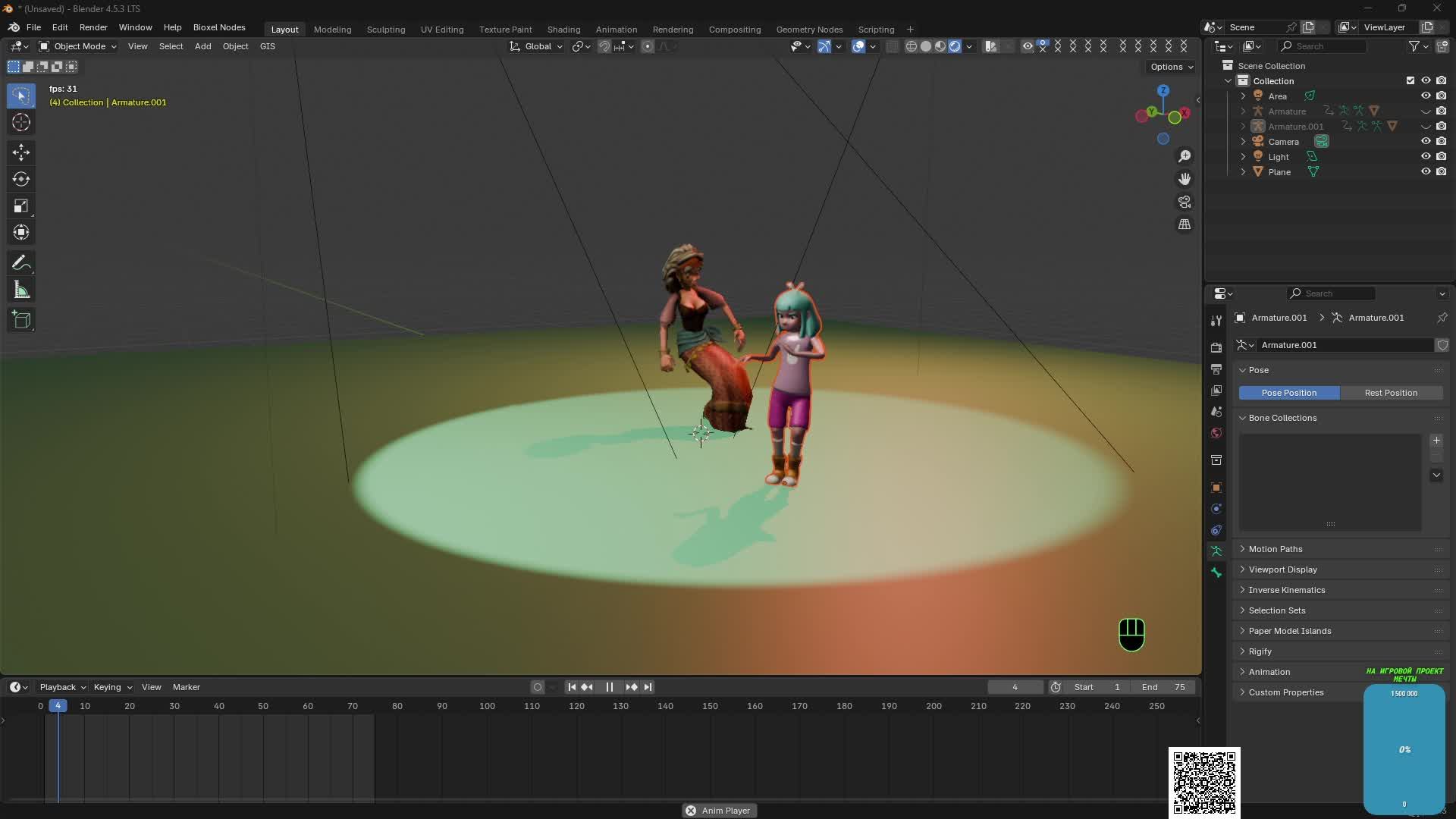The width and height of the screenshot is (1456, 819).
Task: Activate the Measure tool
Action: [x=20, y=289]
